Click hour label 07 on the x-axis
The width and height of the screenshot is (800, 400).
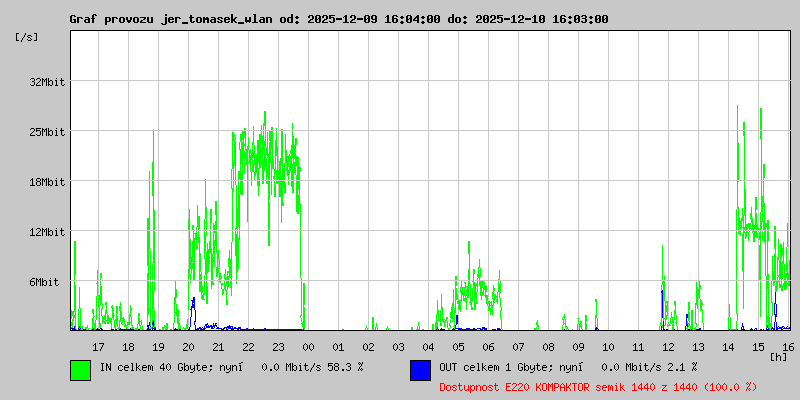point(518,347)
